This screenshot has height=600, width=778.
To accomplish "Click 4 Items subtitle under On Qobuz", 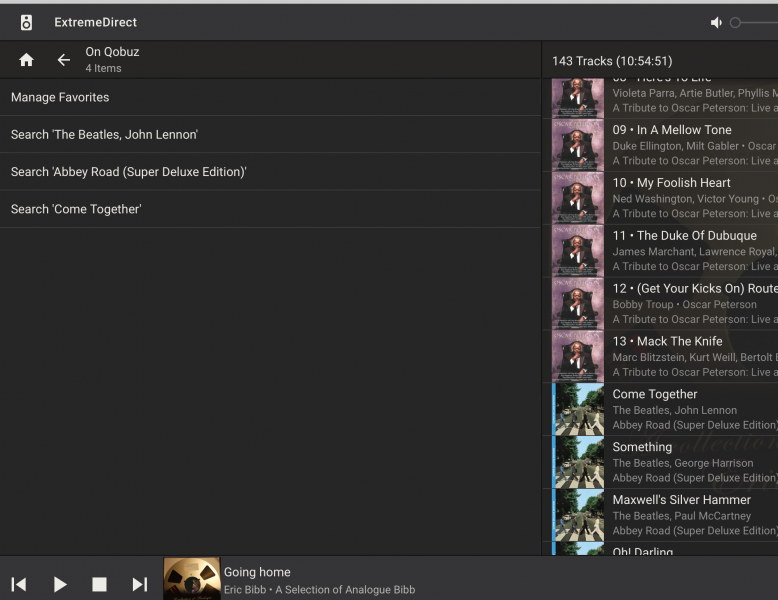I will coord(103,68).
